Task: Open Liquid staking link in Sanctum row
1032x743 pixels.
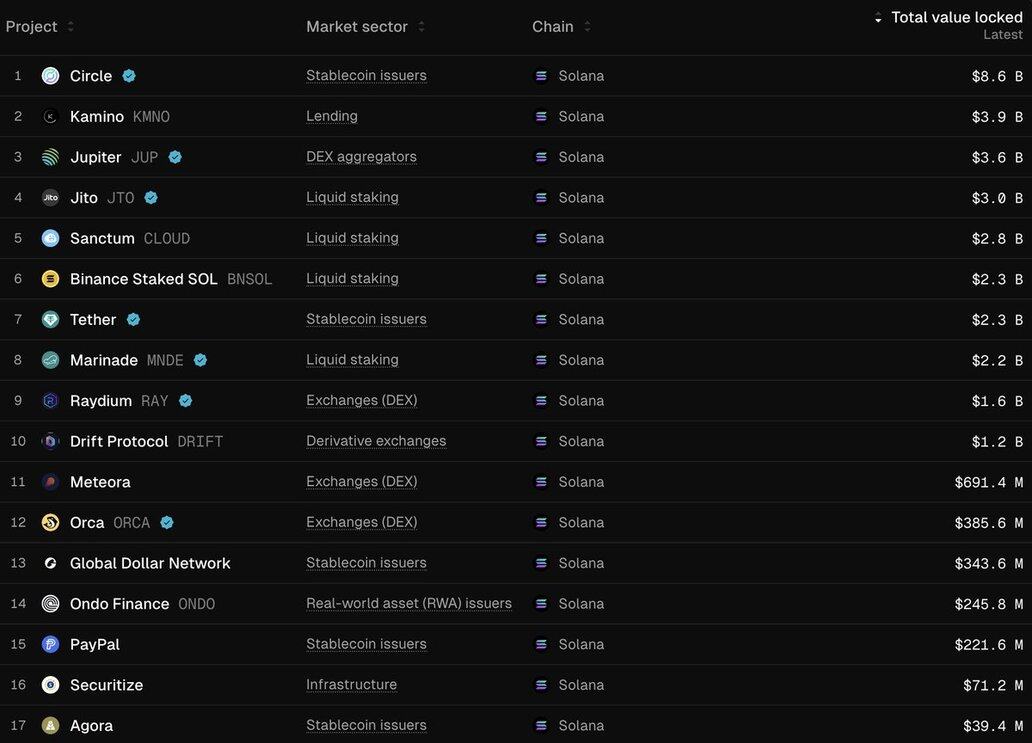Action: coord(352,238)
